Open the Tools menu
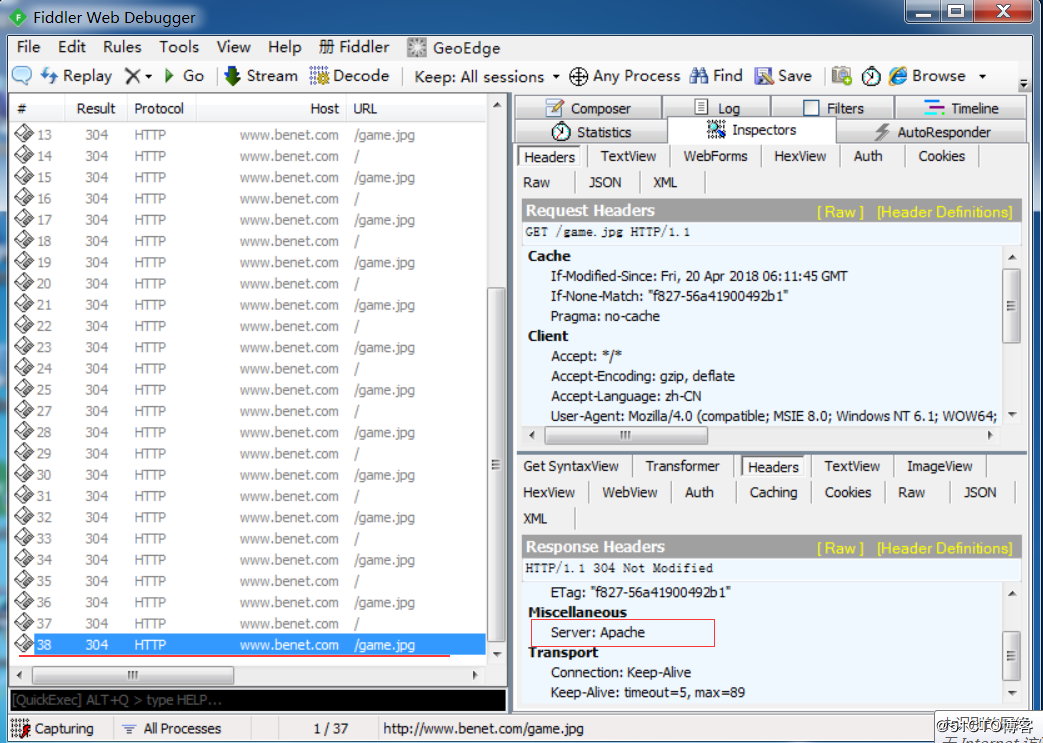The image size is (1043, 743). point(179,47)
